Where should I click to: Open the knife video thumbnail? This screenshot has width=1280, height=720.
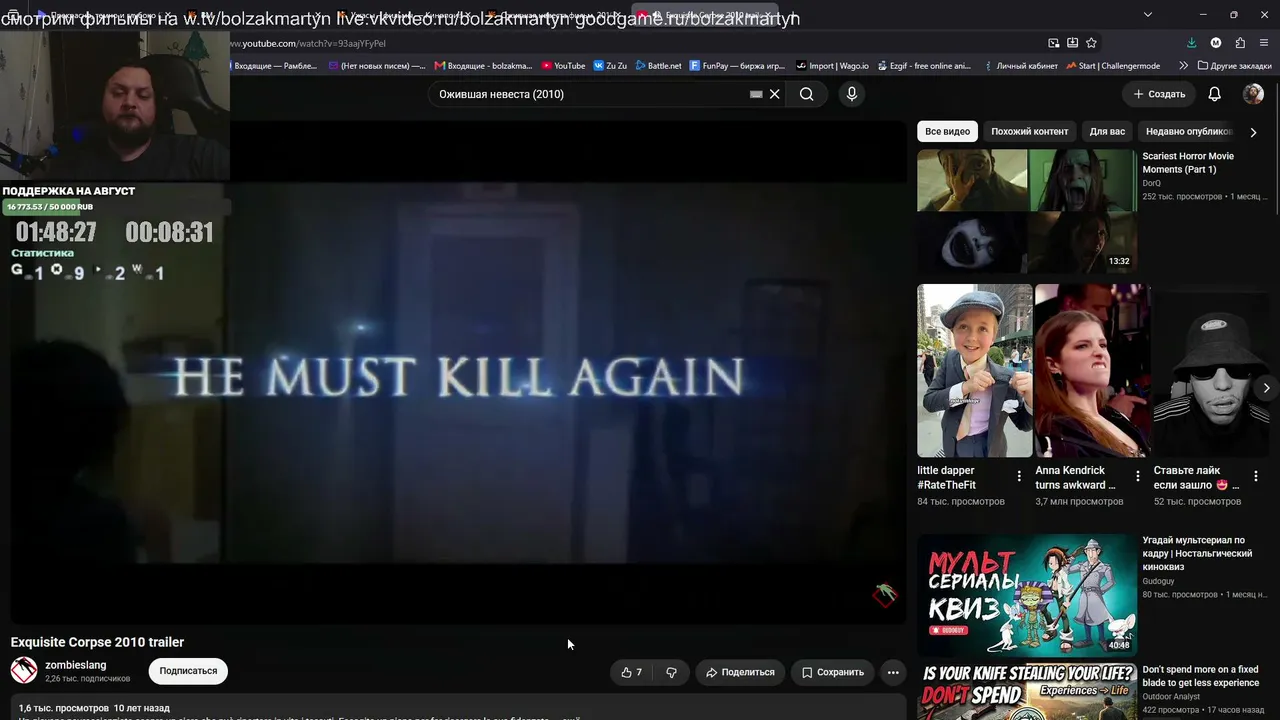(1026, 692)
